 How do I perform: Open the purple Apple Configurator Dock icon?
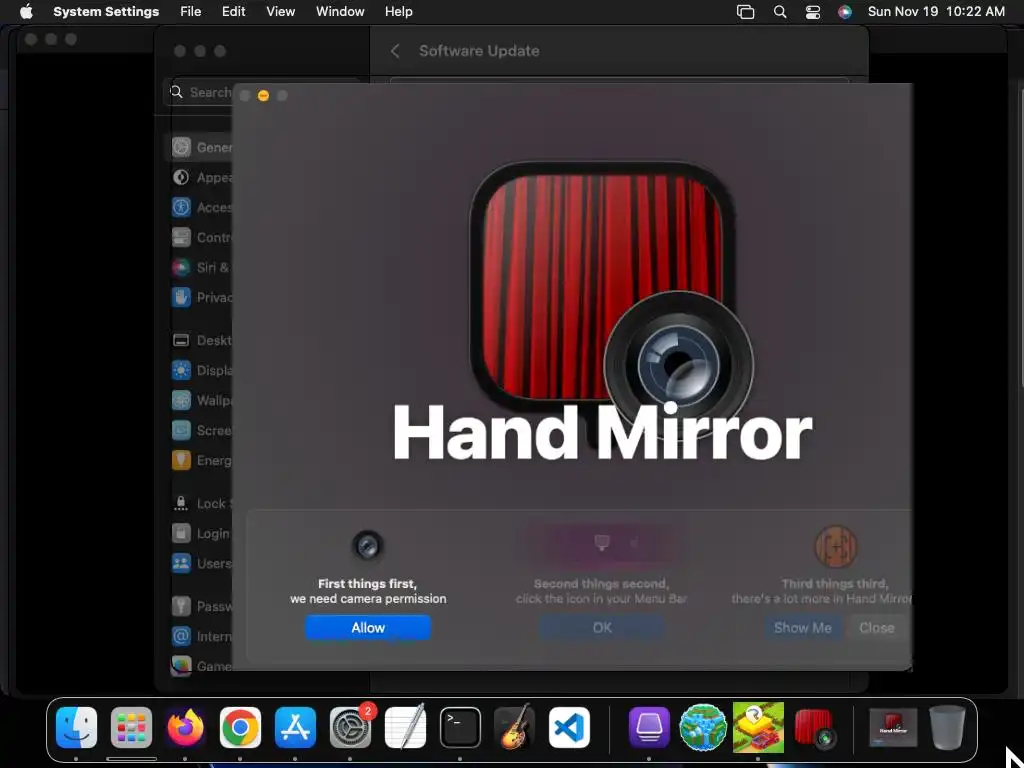click(648, 728)
